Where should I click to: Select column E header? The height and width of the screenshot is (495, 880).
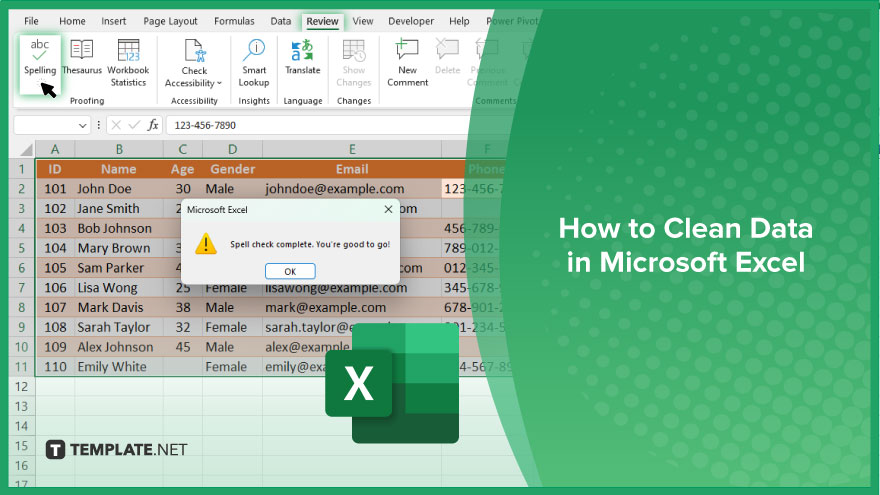point(352,149)
